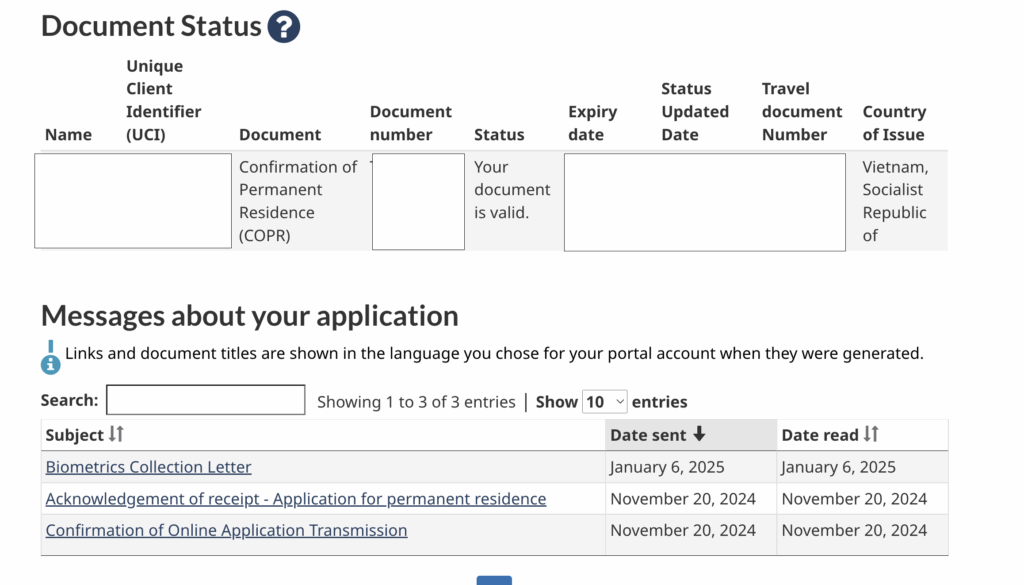Open the Show entries dropdown
This screenshot has width=1024, height=585.
point(605,402)
